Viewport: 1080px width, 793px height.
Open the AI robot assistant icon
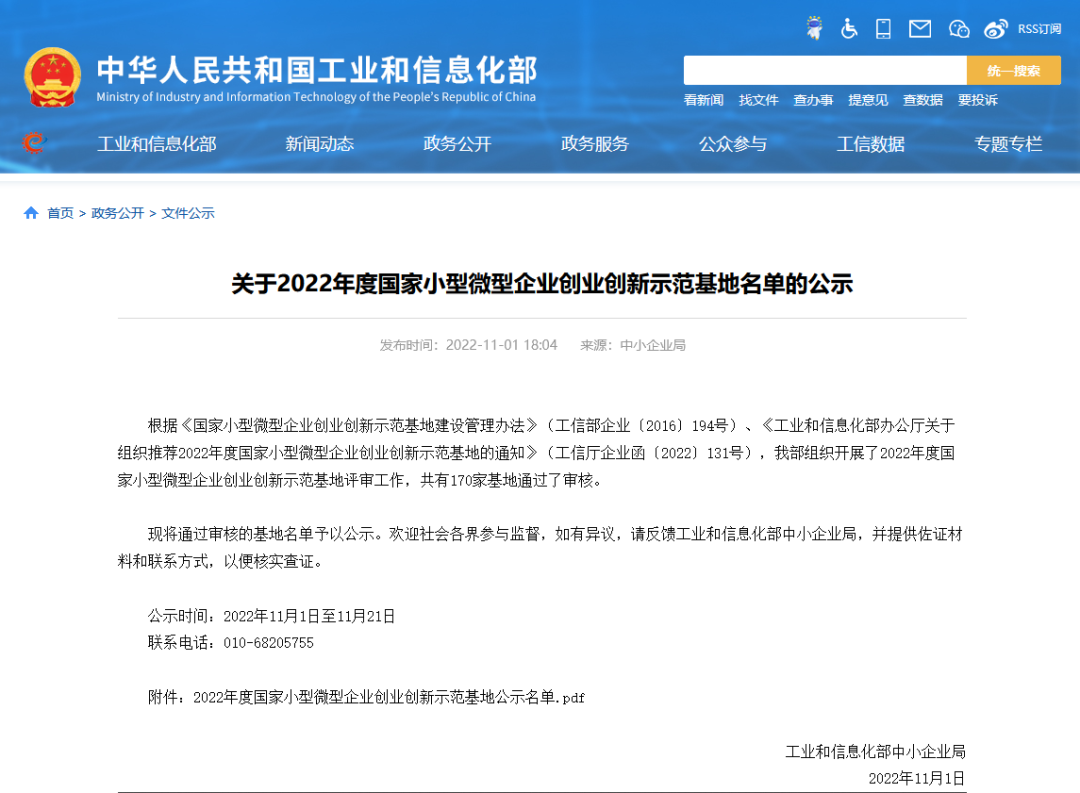point(814,28)
